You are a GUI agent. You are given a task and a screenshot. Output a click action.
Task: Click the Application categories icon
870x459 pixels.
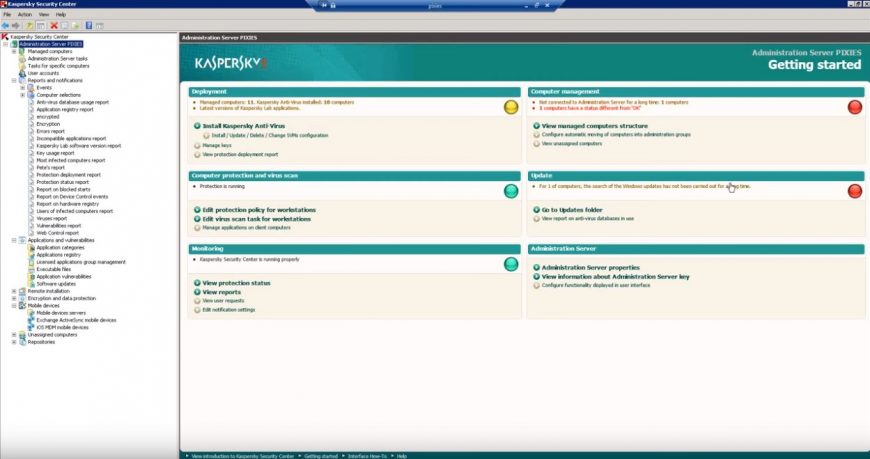click(x=31, y=248)
